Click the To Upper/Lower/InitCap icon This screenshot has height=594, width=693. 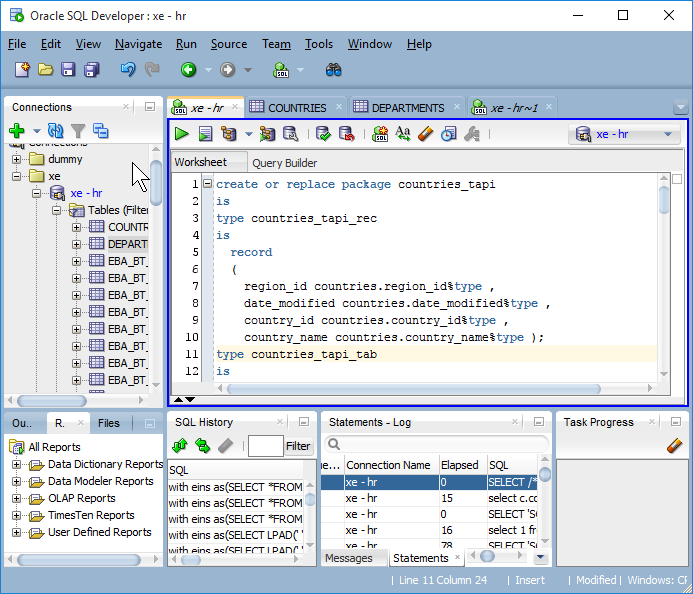[x=403, y=134]
